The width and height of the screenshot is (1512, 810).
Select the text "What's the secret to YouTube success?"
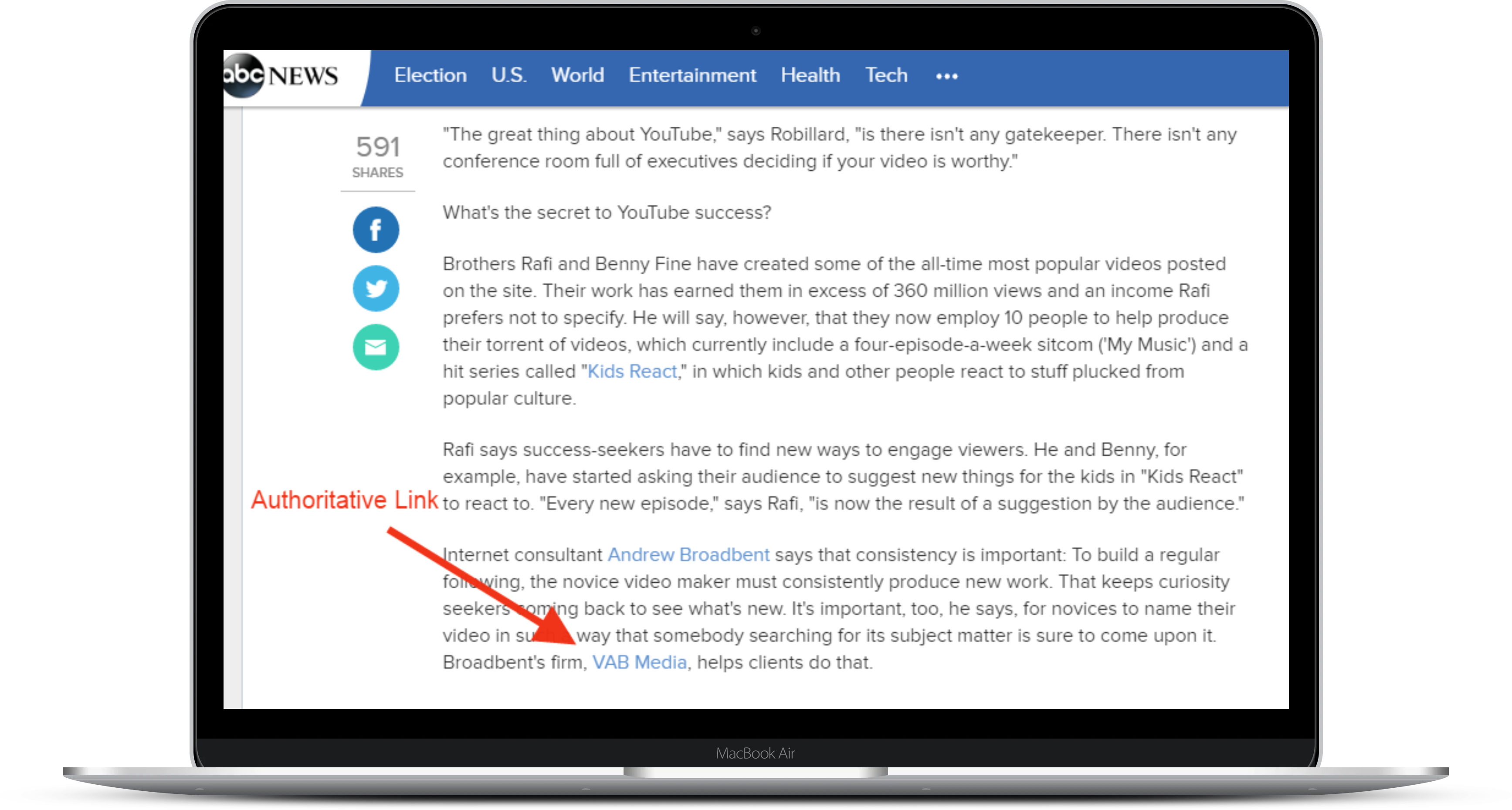coord(607,213)
